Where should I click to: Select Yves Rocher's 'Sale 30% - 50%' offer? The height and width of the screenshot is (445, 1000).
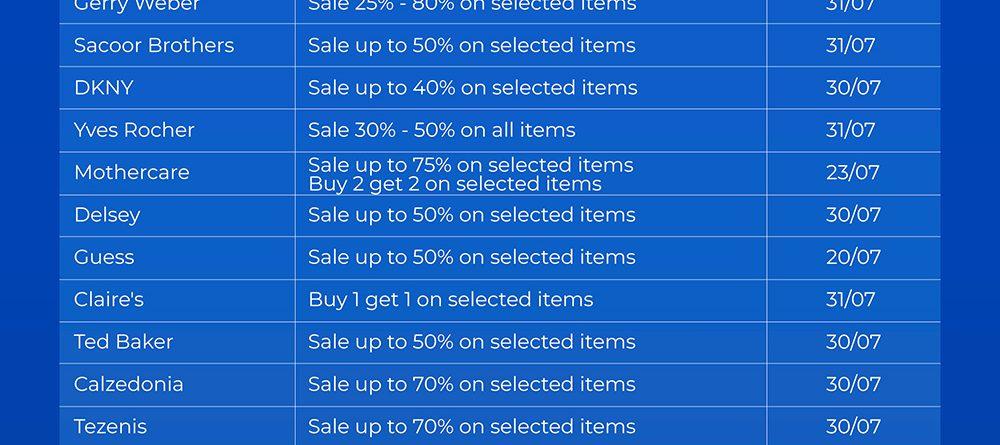[441, 130]
